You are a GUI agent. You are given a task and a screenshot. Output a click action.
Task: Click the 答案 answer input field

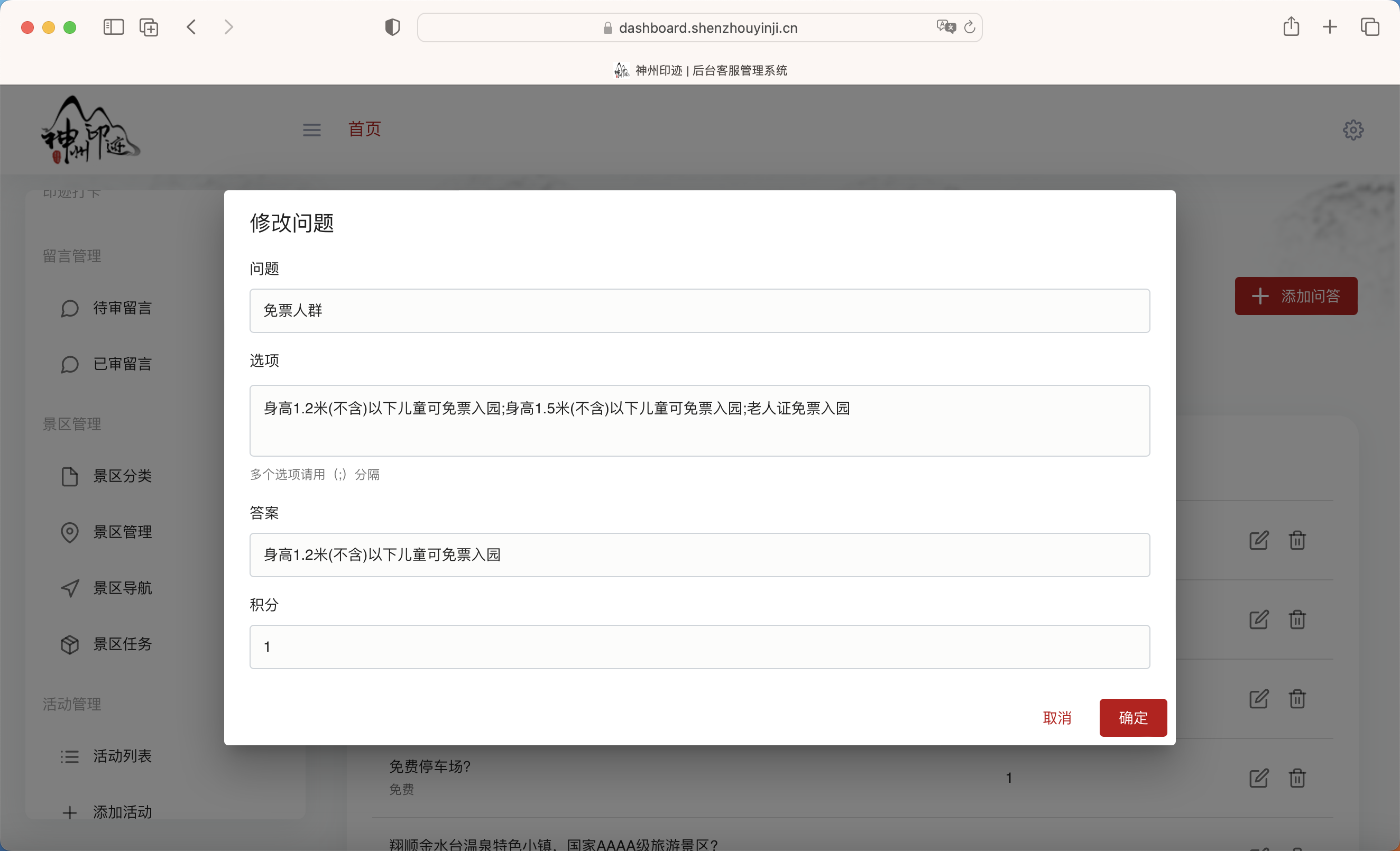click(x=699, y=554)
